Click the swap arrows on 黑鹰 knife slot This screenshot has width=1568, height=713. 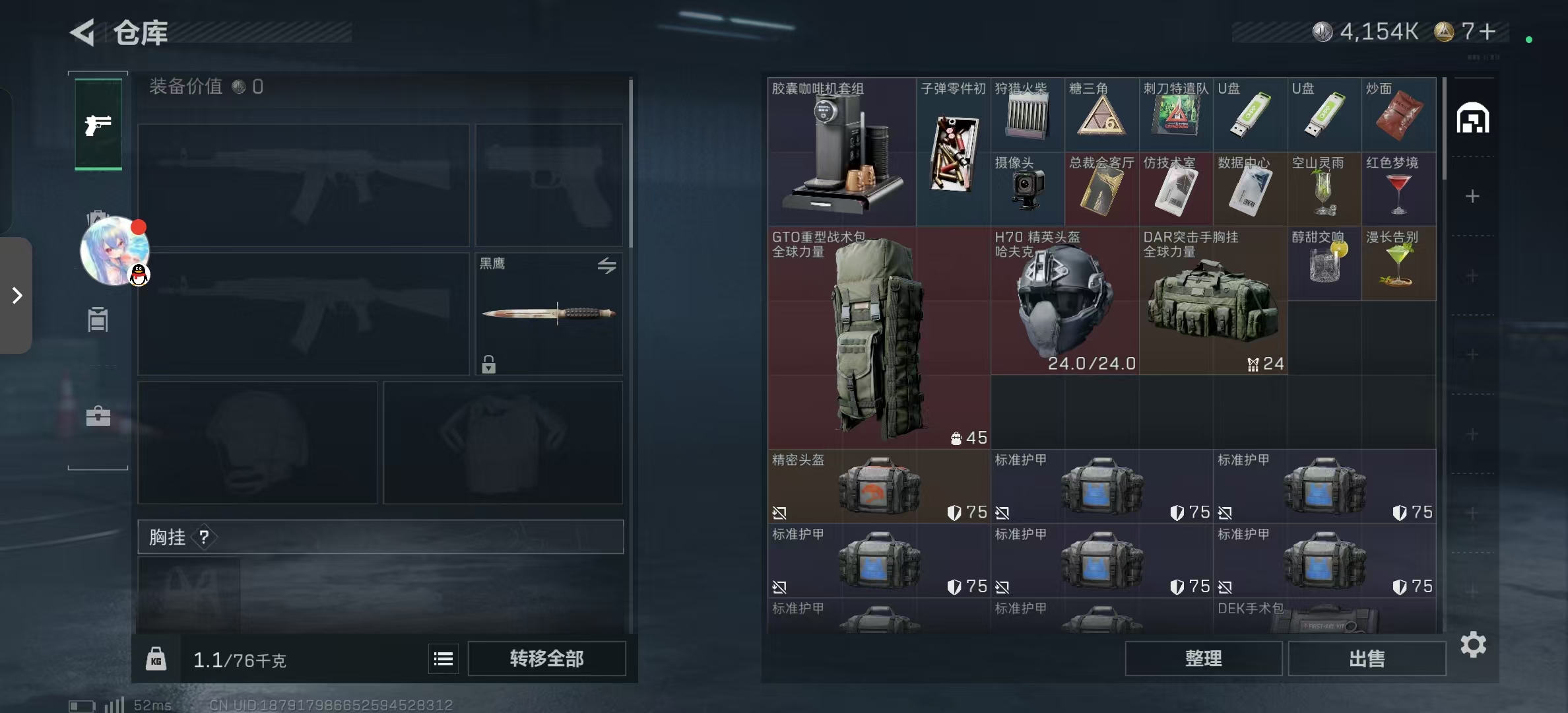pos(606,265)
